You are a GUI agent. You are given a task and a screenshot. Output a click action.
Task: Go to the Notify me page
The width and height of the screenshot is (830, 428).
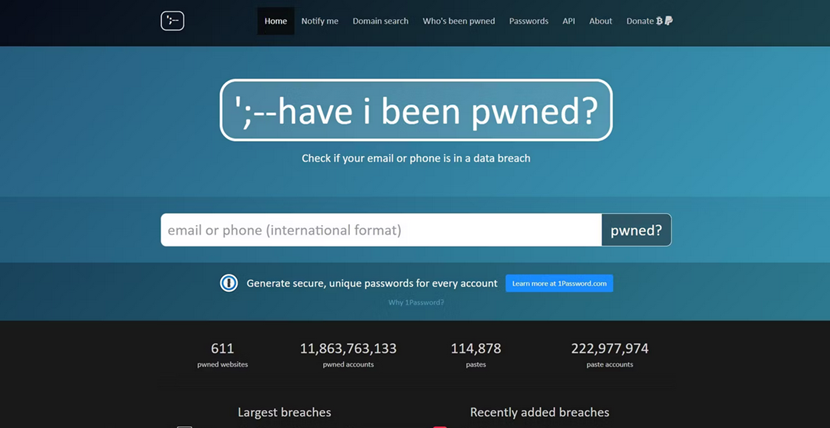click(320, 21)
